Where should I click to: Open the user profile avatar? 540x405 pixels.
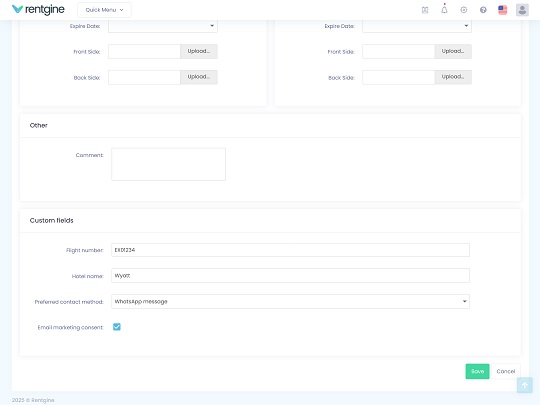pos(522,10)
